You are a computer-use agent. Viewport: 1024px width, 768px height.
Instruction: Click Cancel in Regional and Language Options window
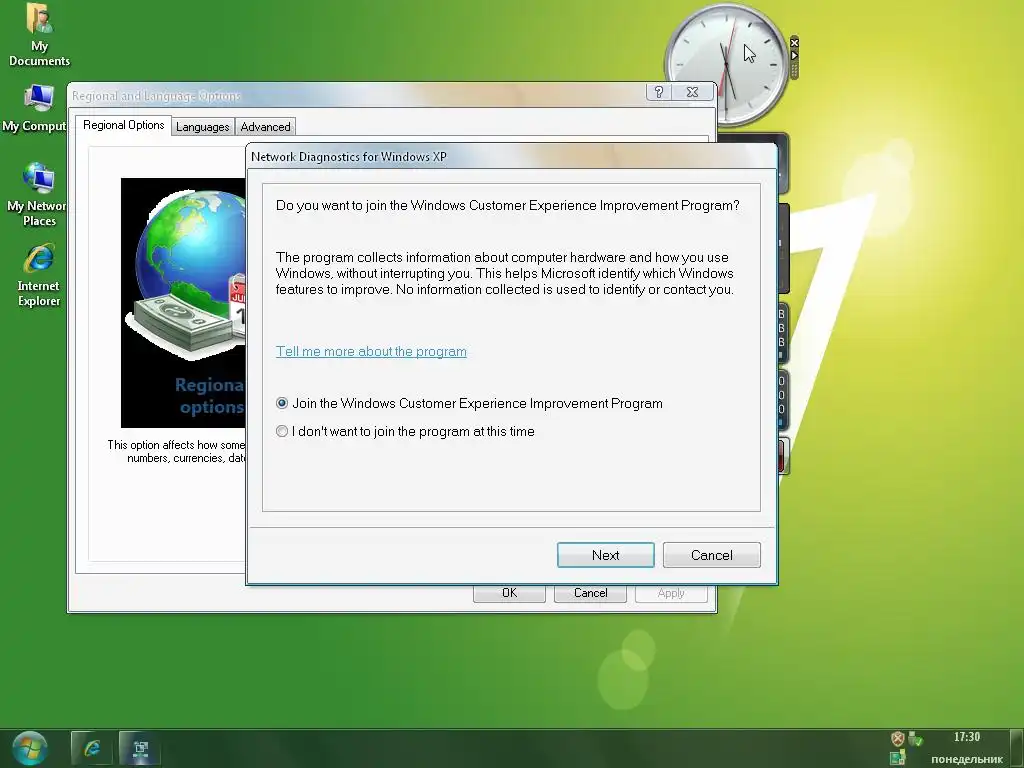(x=590, y=594)
